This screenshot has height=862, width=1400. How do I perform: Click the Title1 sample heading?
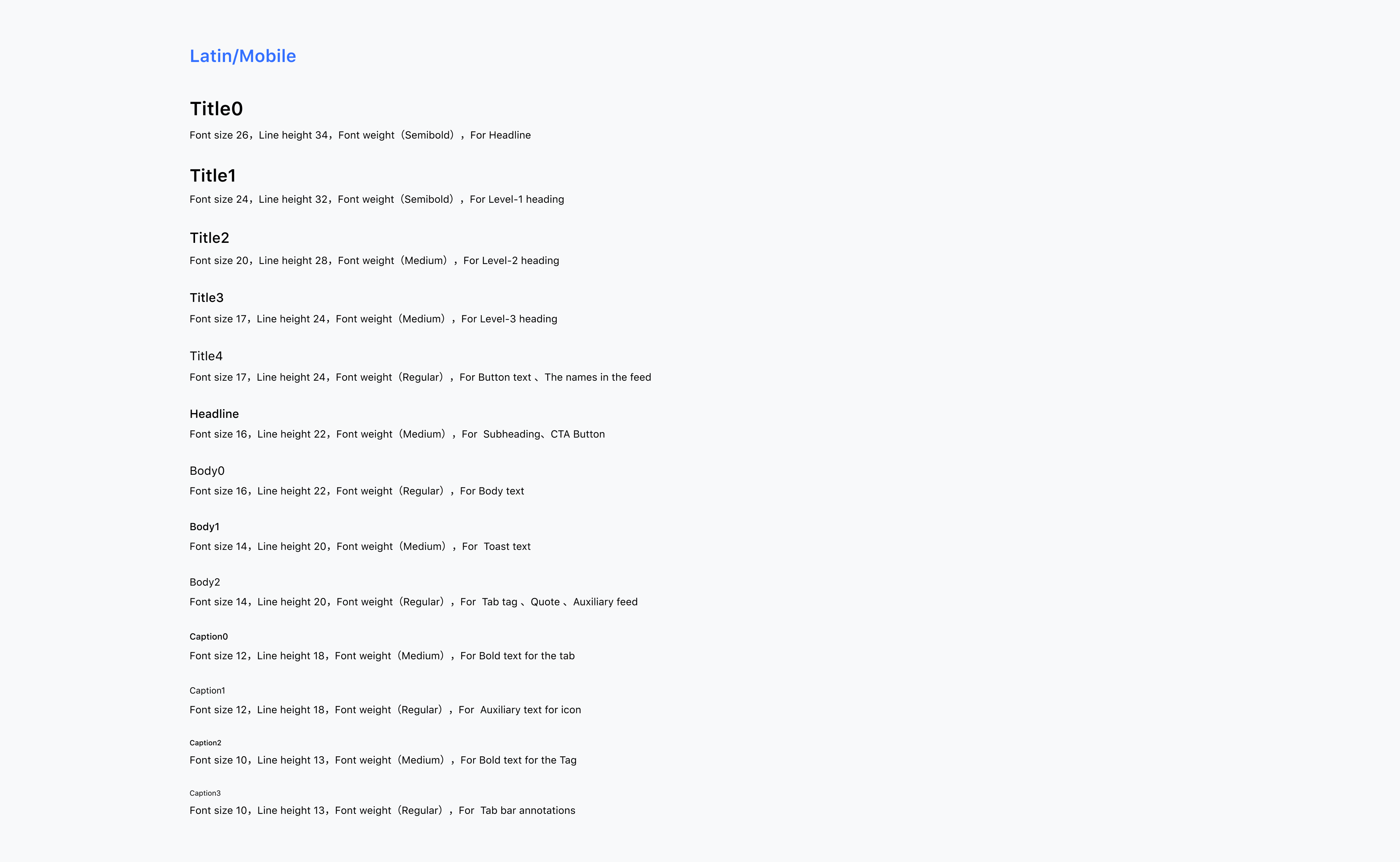(213, 176)
